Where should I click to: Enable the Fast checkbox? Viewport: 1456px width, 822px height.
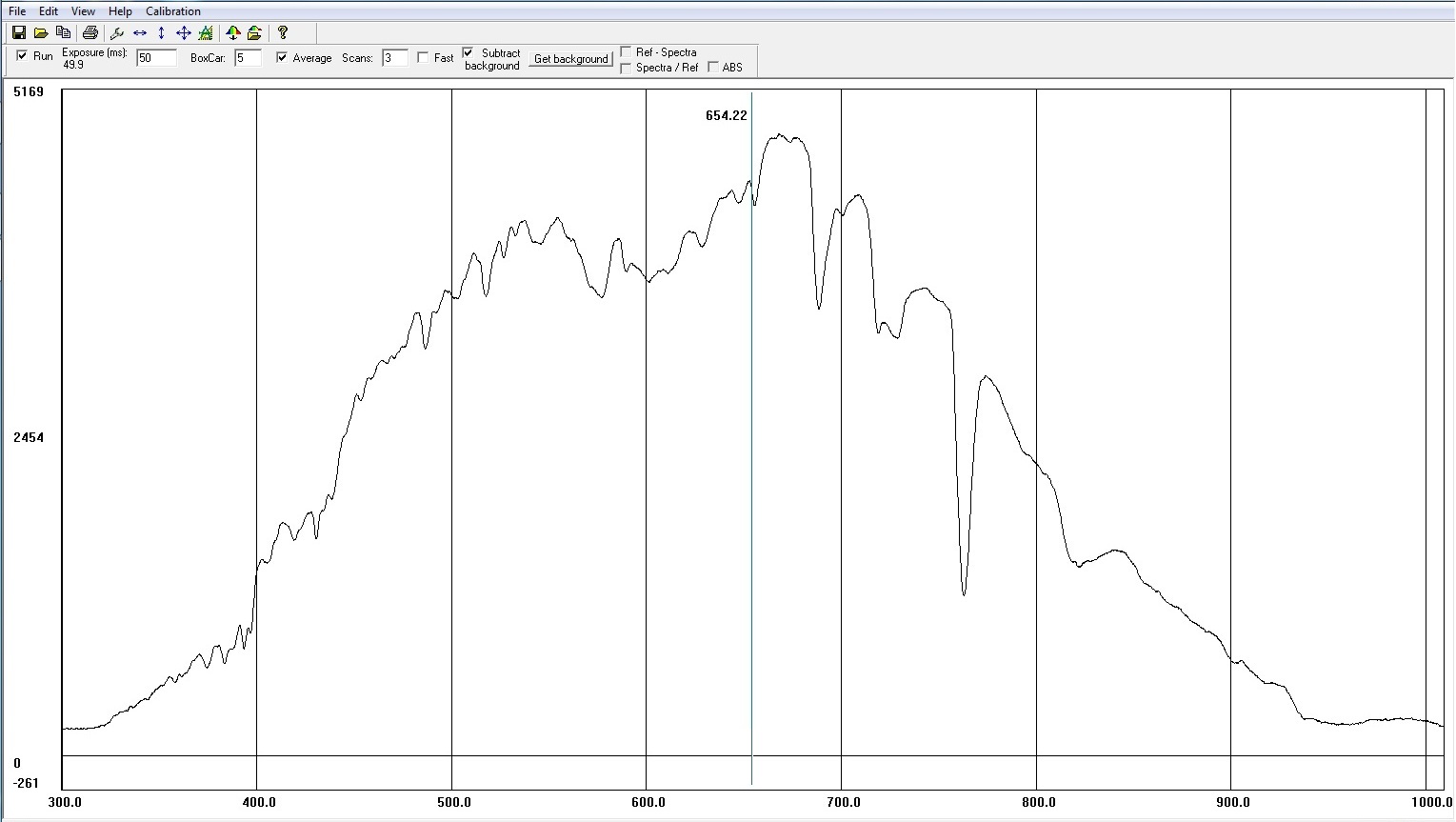click(x=423, y=57)
